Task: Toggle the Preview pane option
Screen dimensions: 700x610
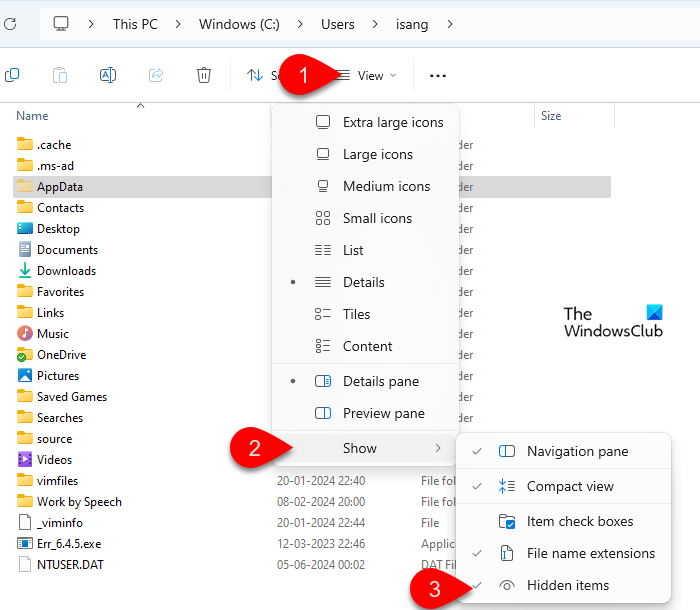Action: click(x=365, y=413)
